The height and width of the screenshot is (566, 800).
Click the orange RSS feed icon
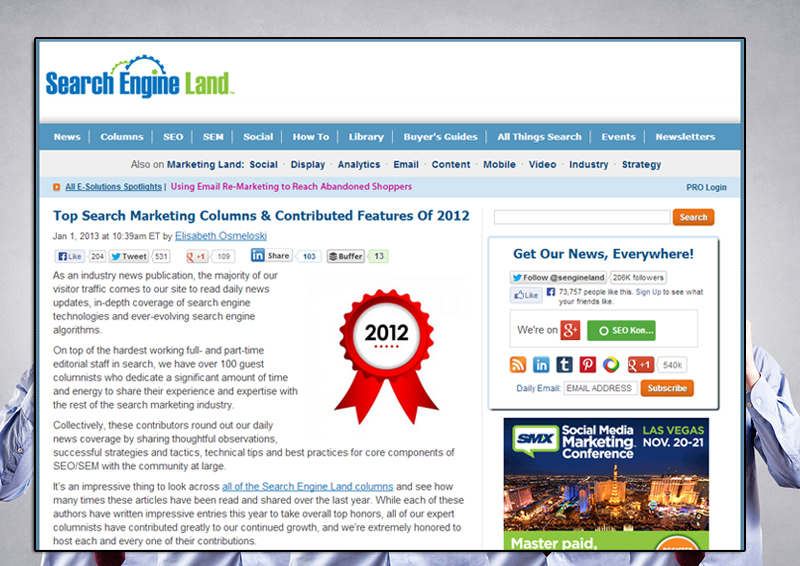tap(518, 364)
